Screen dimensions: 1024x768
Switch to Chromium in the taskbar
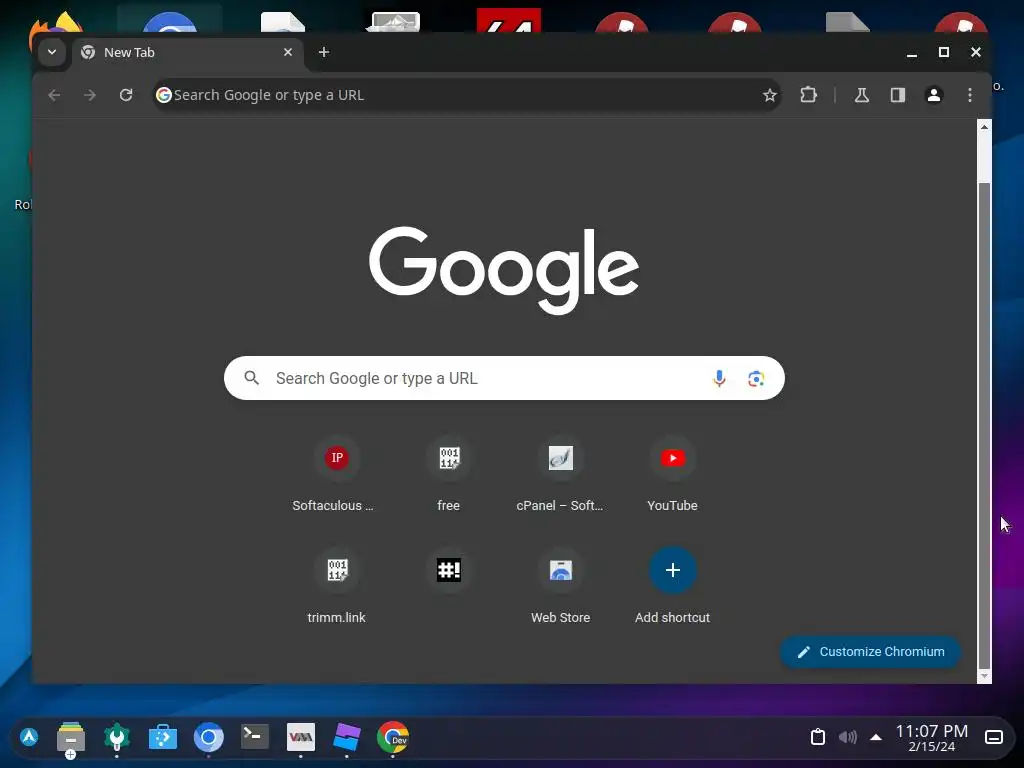[x=209, y=738]
